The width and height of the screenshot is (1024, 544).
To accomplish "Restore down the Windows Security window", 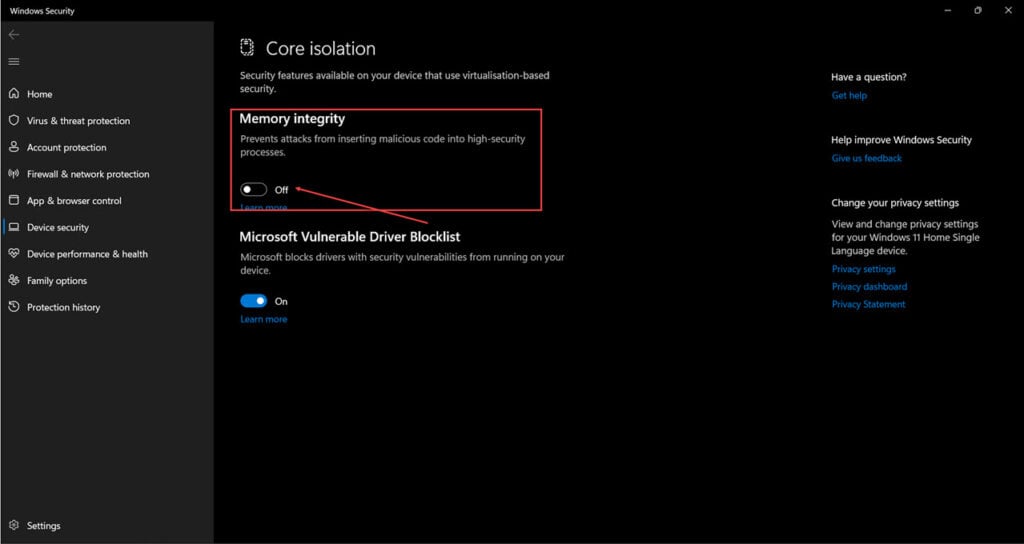I will [978, 10].
